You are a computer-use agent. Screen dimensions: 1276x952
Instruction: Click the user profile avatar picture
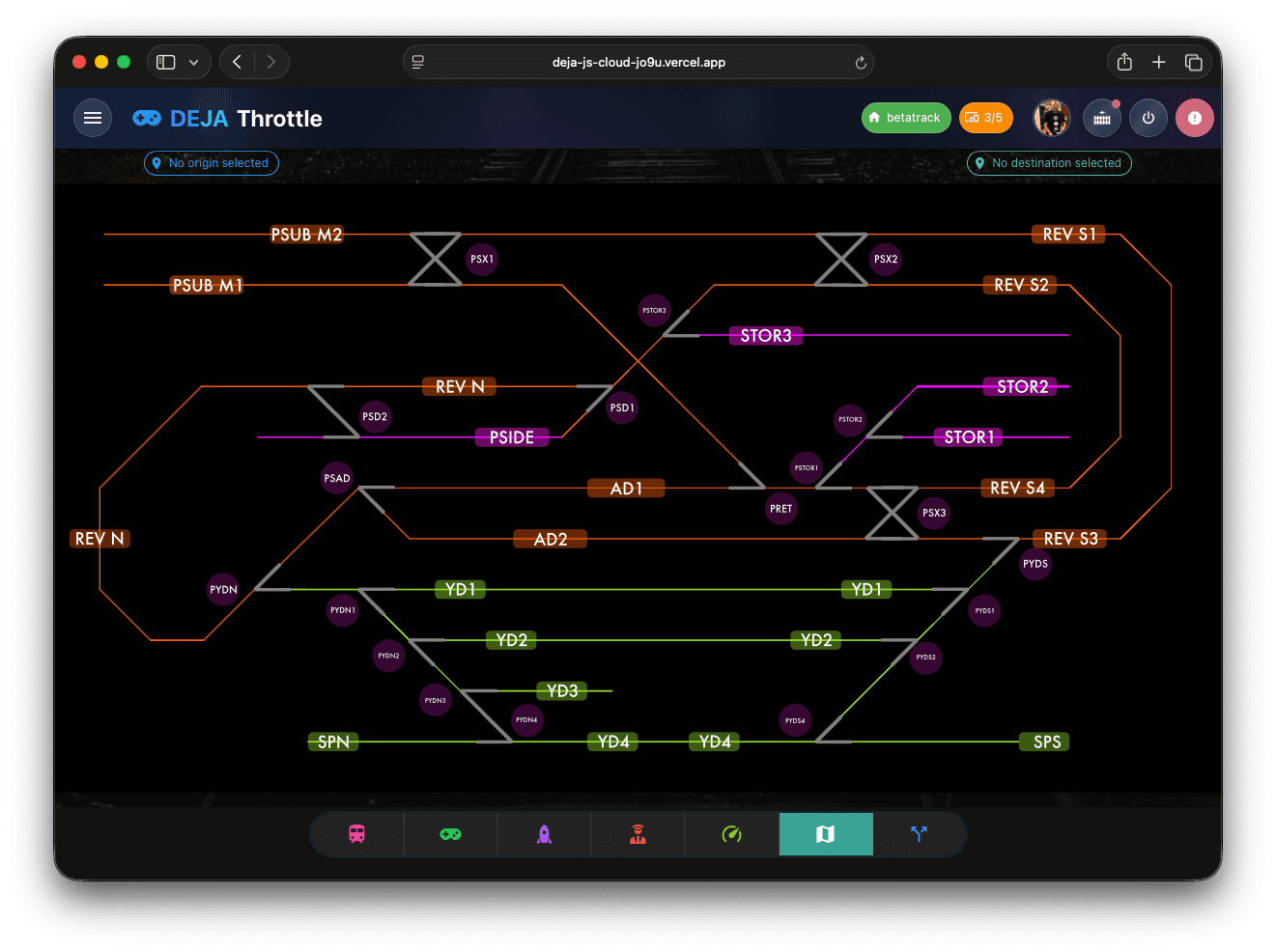tap(1051, 117)
